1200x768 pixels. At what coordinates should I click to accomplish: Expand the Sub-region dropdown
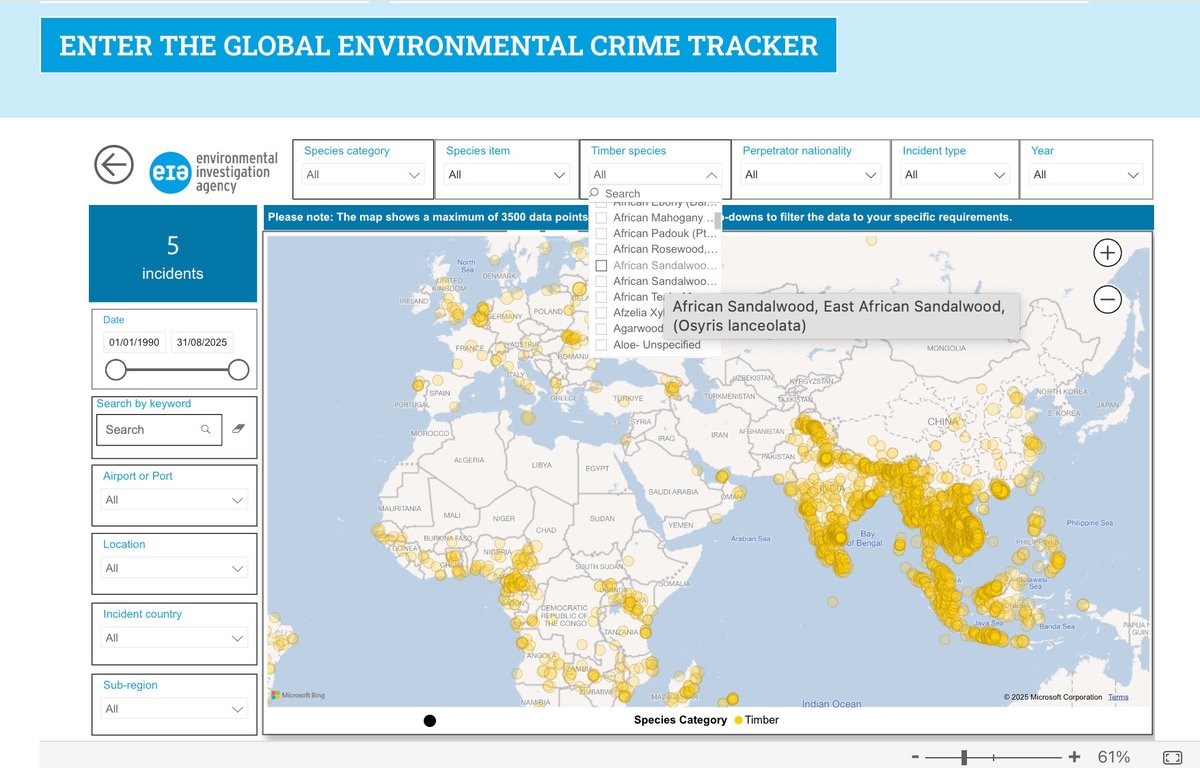click(x=175, y=708)
